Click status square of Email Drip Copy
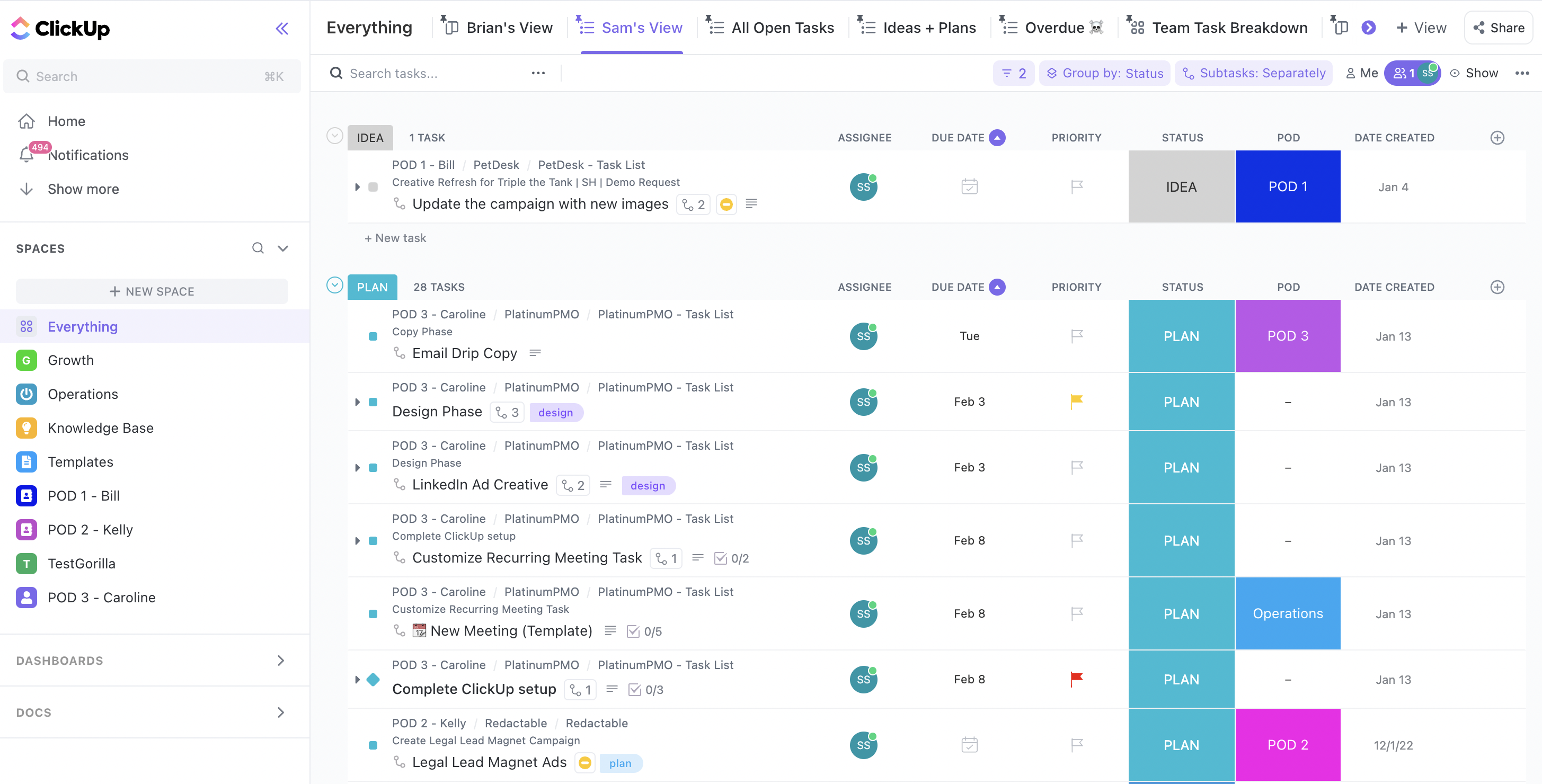Image resolution: width=1542 pixels, height=784 pixels. [x=373, y=336]
